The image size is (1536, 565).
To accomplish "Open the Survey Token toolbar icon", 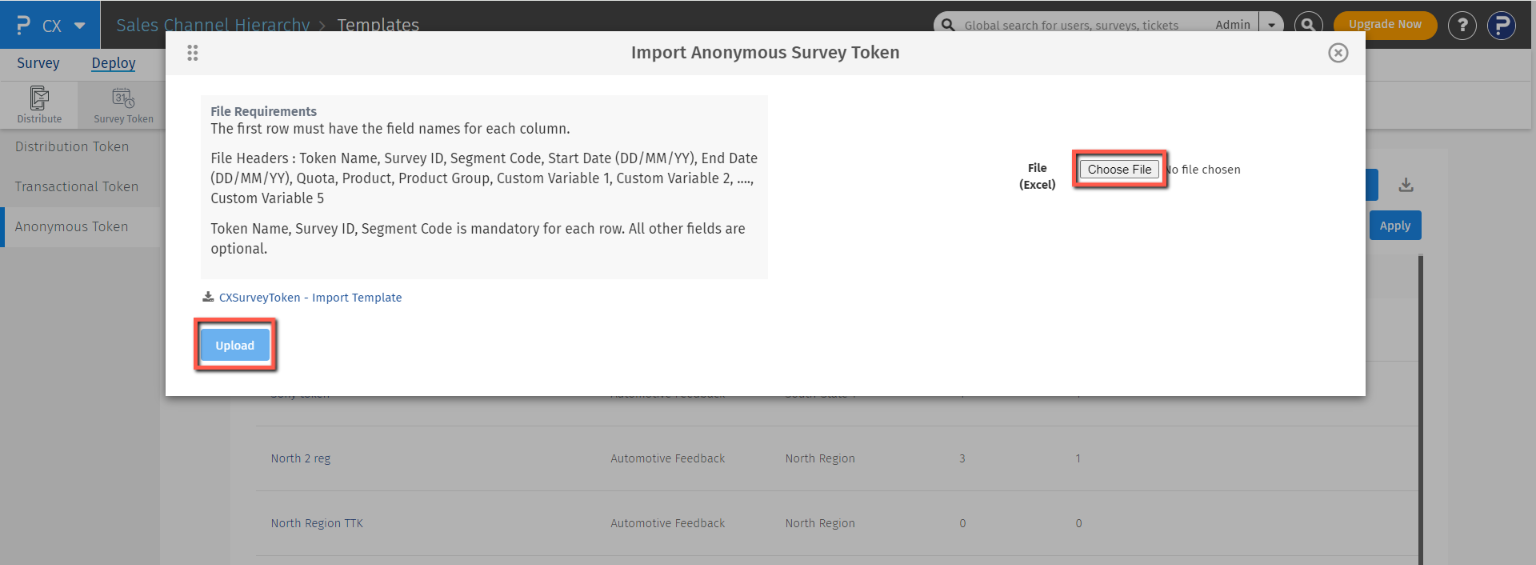I will (124, 105).
